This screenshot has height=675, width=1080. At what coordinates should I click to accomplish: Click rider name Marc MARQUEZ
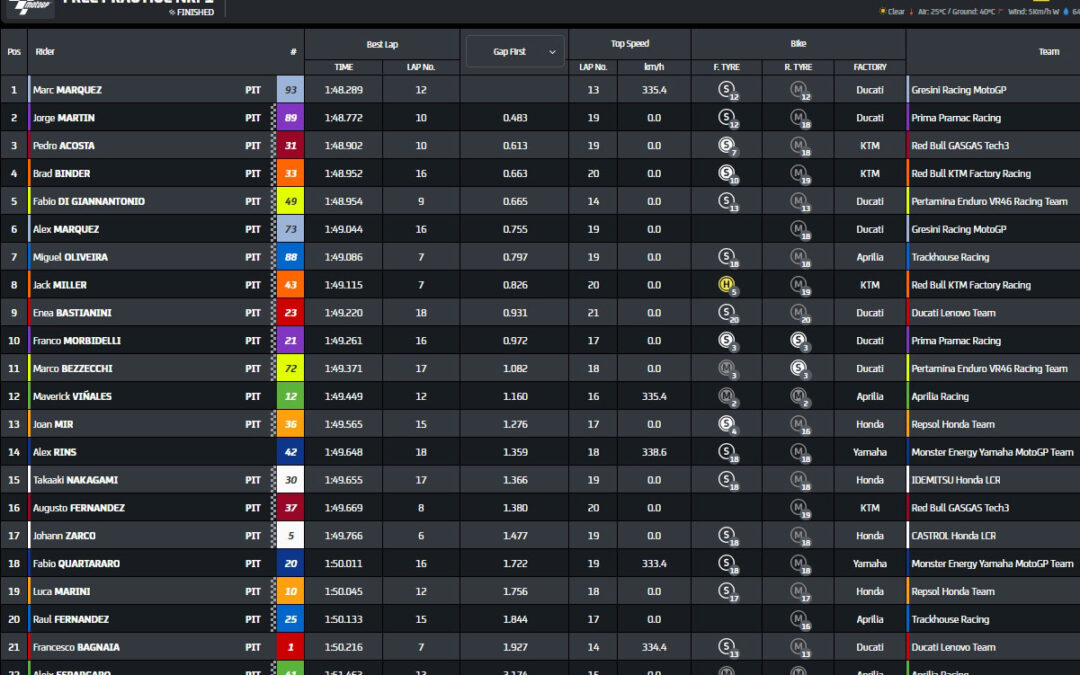pos(68,90)
